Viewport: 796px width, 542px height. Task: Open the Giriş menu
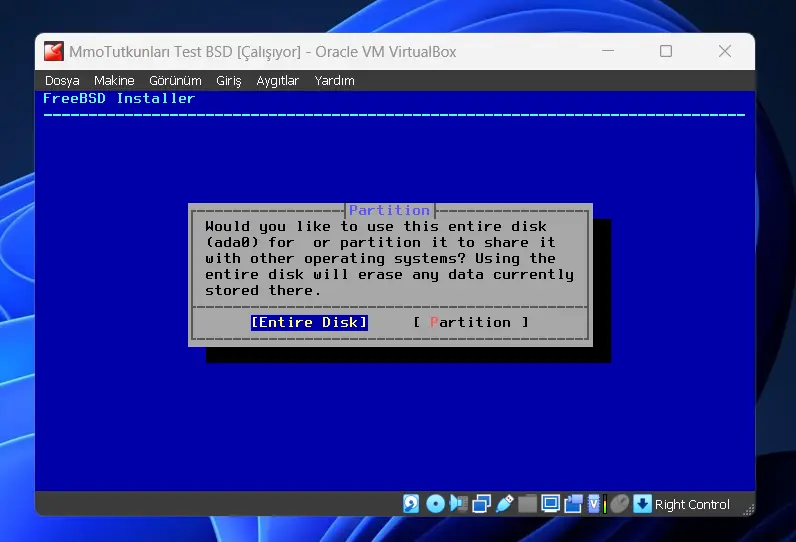pos(228,81)
